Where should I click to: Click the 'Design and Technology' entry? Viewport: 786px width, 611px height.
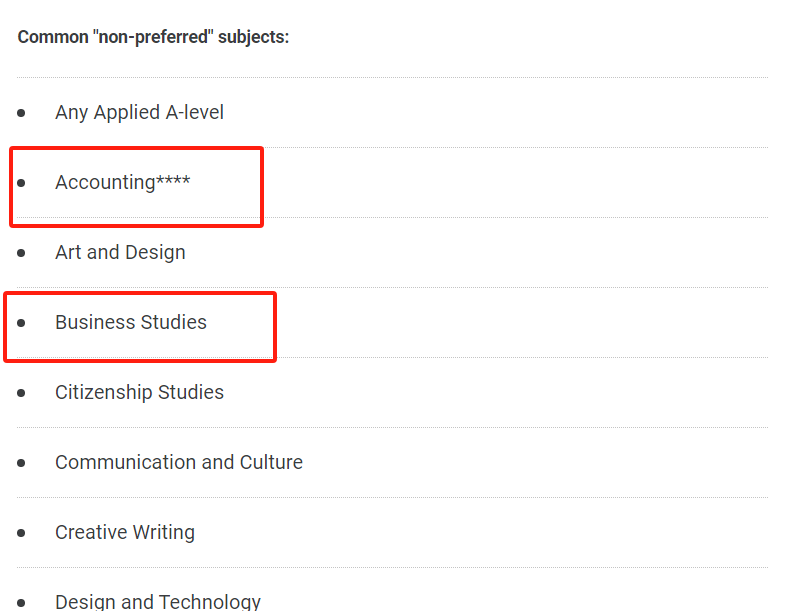click(x=158, y=601)
